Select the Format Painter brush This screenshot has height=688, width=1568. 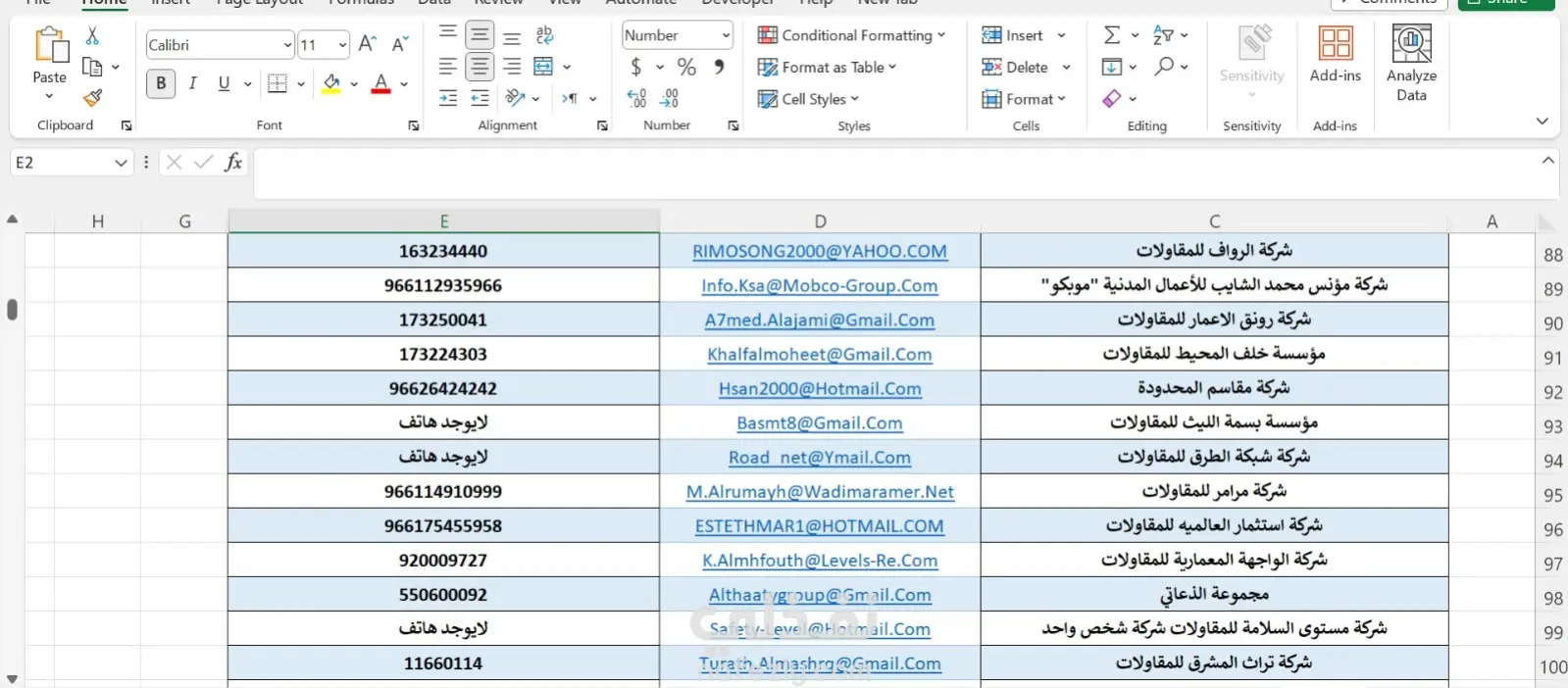click(92, 98)
